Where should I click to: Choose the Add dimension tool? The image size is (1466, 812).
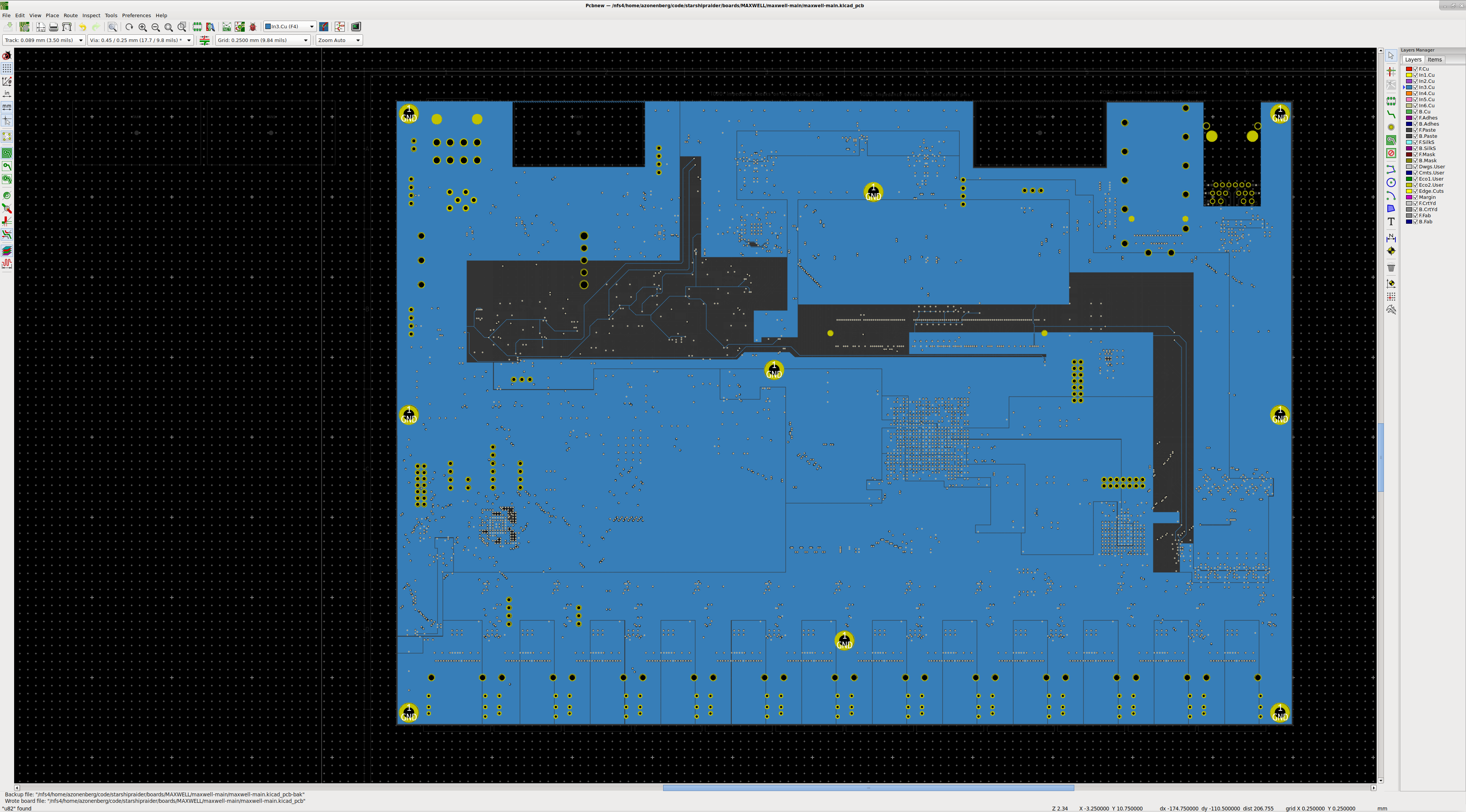tap(1391, 237)
